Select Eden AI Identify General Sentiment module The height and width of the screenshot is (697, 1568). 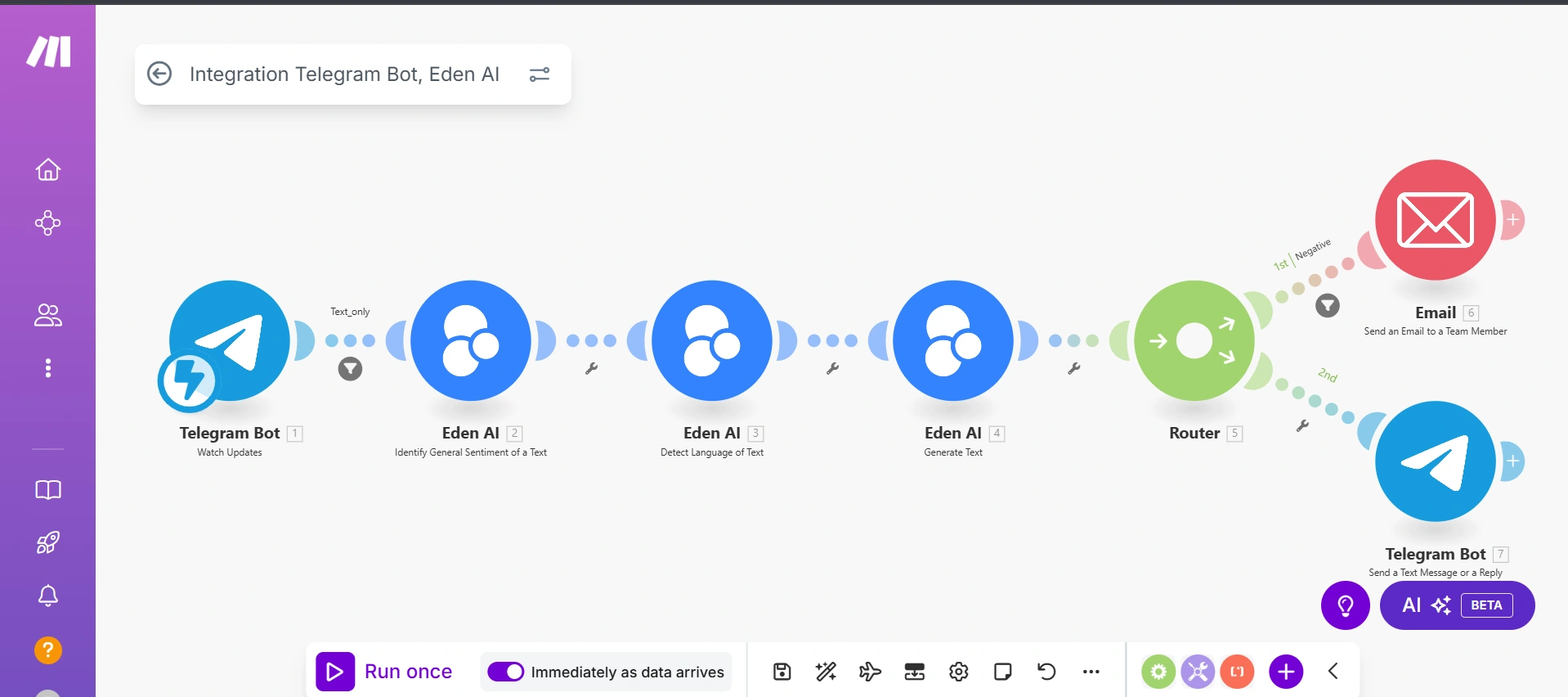[471, 340]
